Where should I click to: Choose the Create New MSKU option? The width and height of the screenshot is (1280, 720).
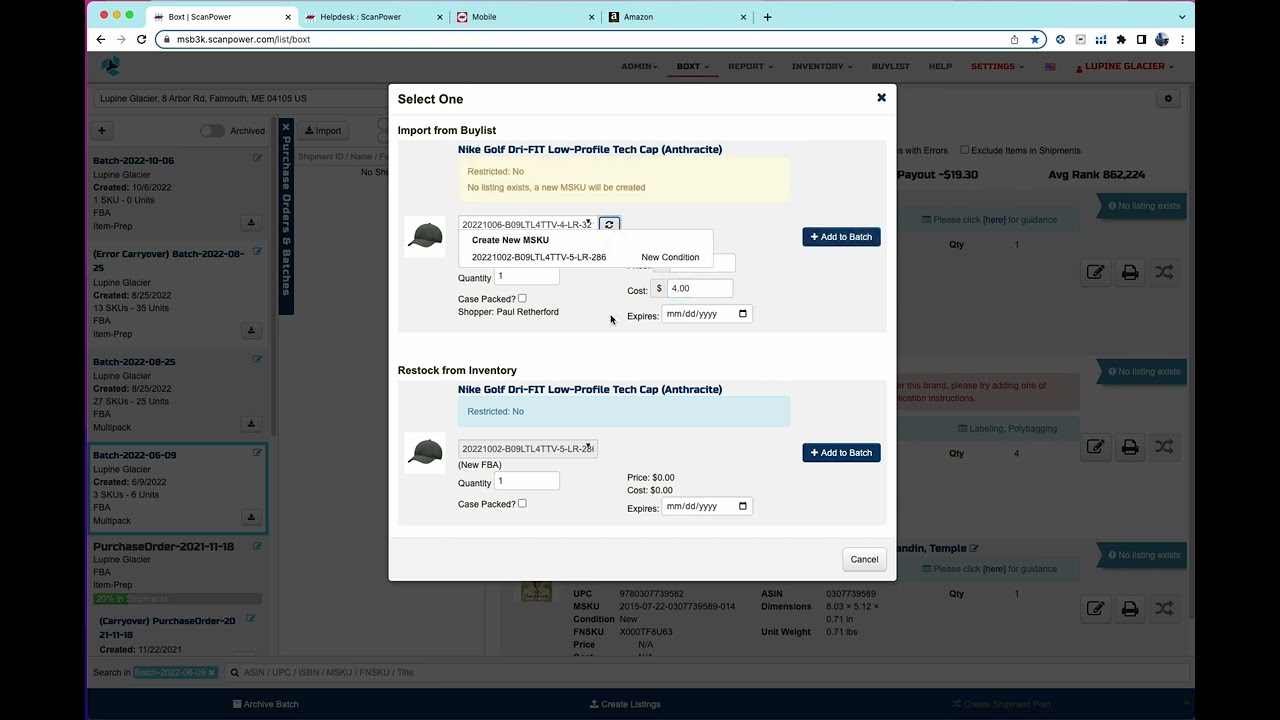pyautogui.click(x=510, y=240)
